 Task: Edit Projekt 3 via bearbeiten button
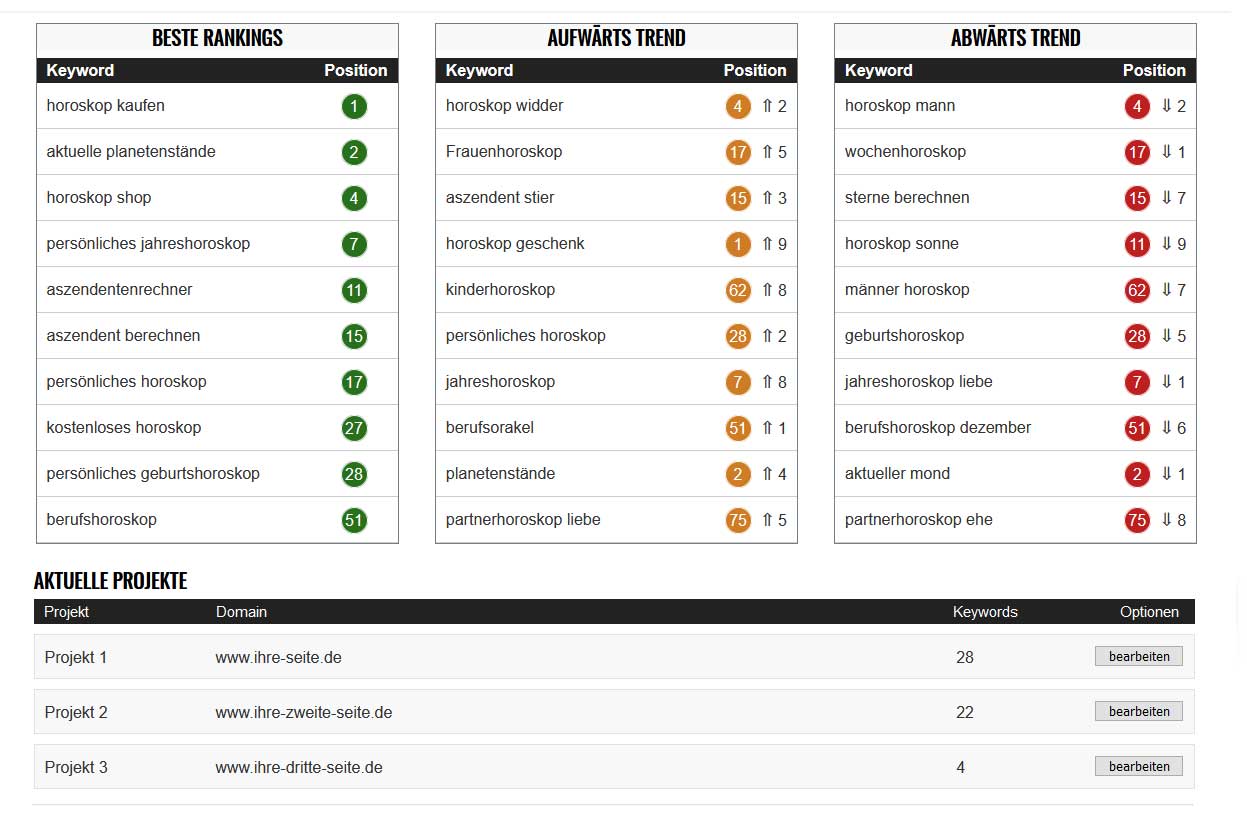tap(1139, 767)
